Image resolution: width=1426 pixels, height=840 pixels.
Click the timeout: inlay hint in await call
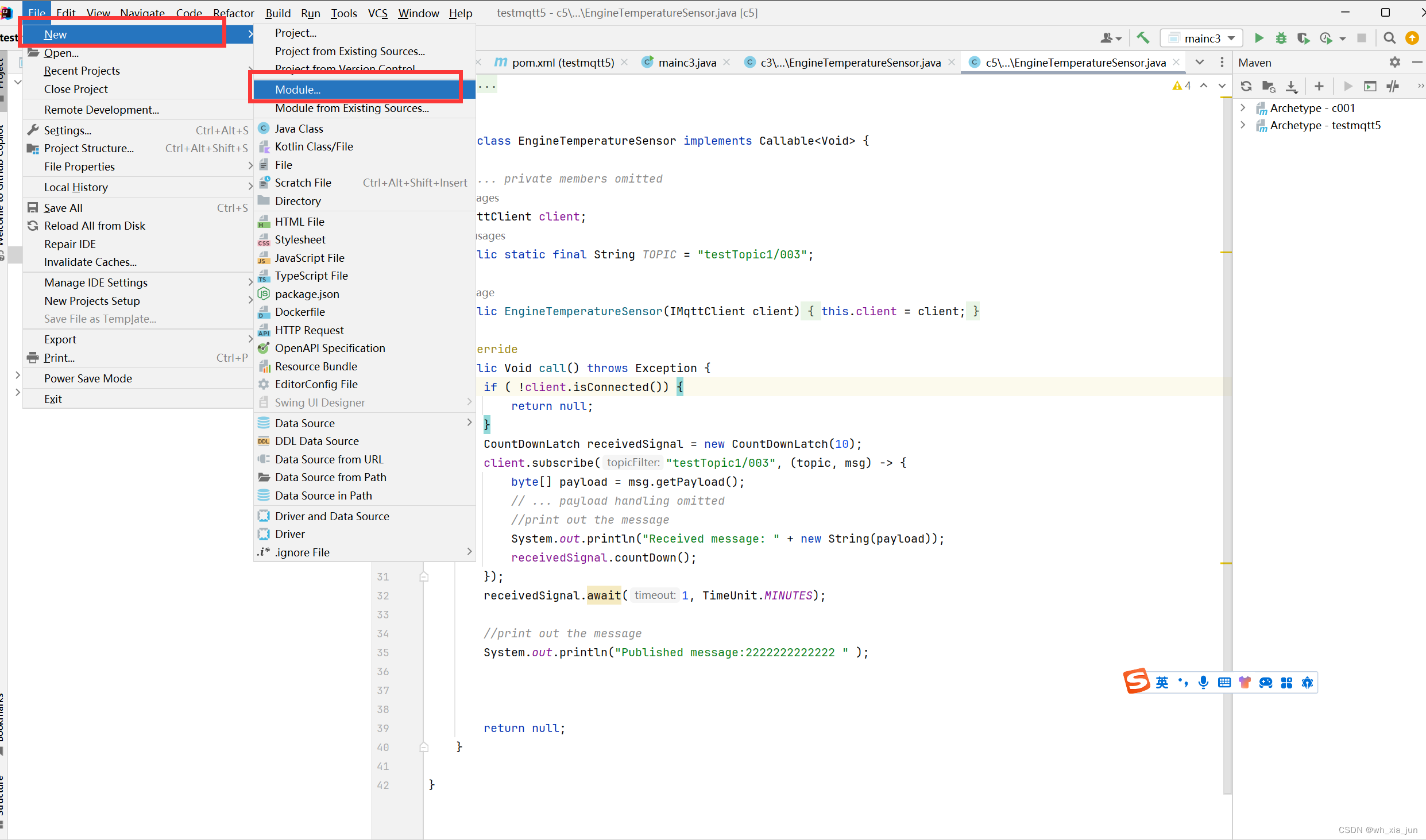pos(655,595)
